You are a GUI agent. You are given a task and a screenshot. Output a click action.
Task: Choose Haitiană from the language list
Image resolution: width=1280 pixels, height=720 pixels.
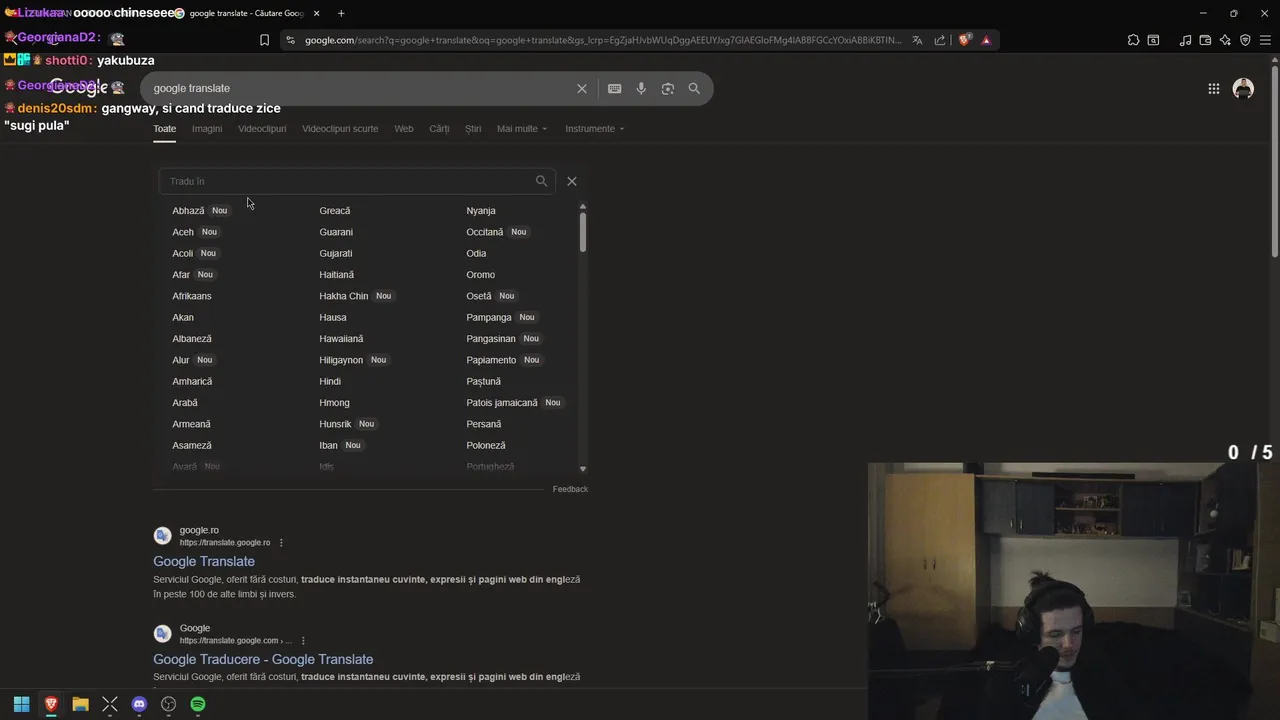coord(337,275)
